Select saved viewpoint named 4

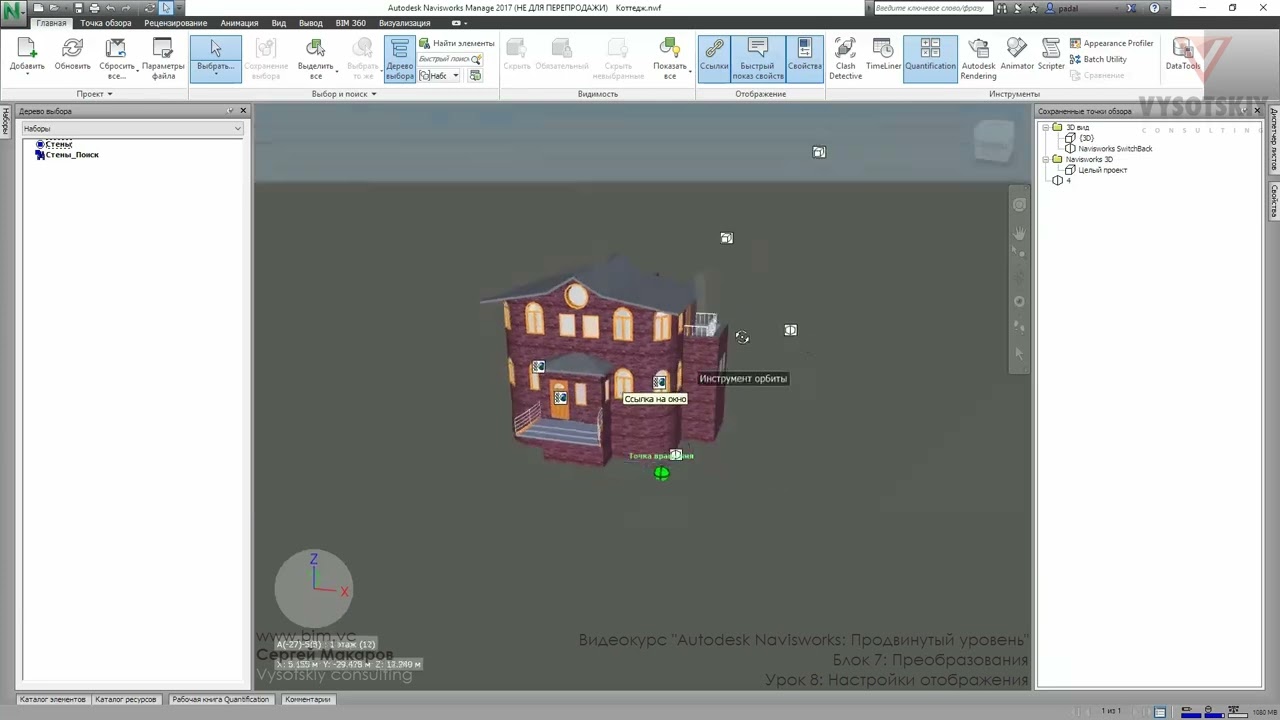click(x=1068, y=180)
